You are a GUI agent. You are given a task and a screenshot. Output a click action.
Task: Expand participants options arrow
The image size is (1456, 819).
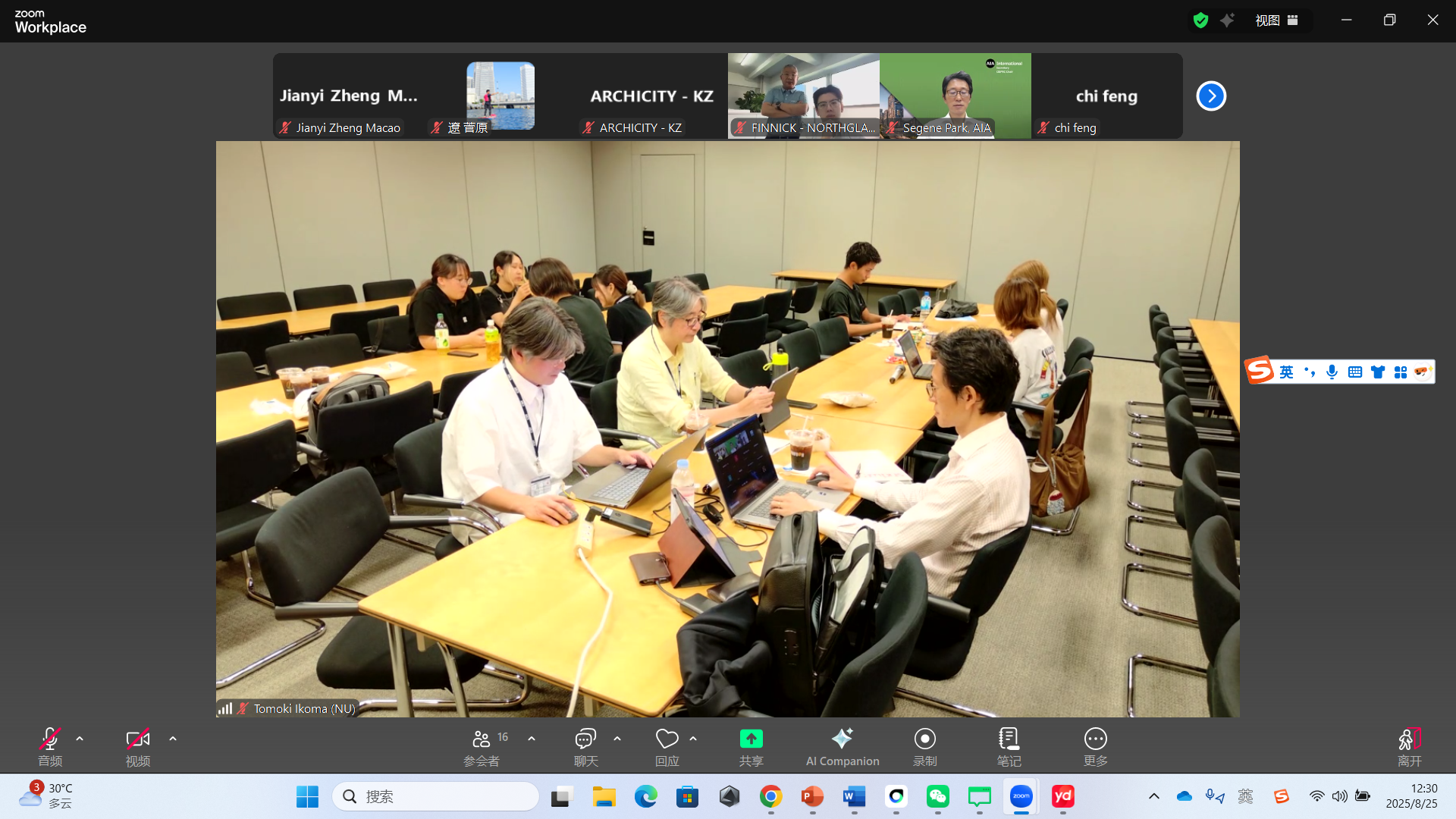click(532, 739)
